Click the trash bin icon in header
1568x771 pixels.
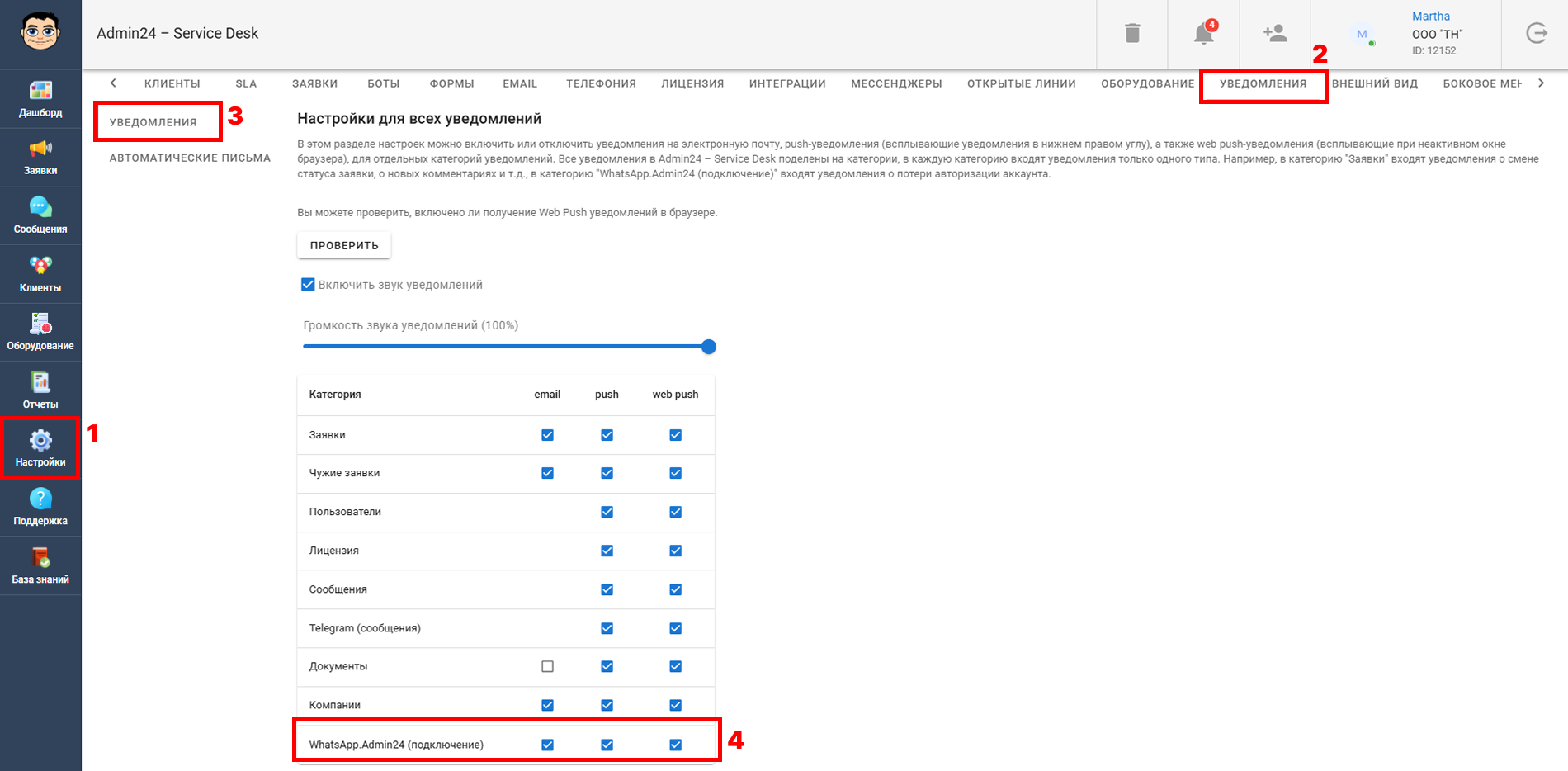pos(1132,33)
